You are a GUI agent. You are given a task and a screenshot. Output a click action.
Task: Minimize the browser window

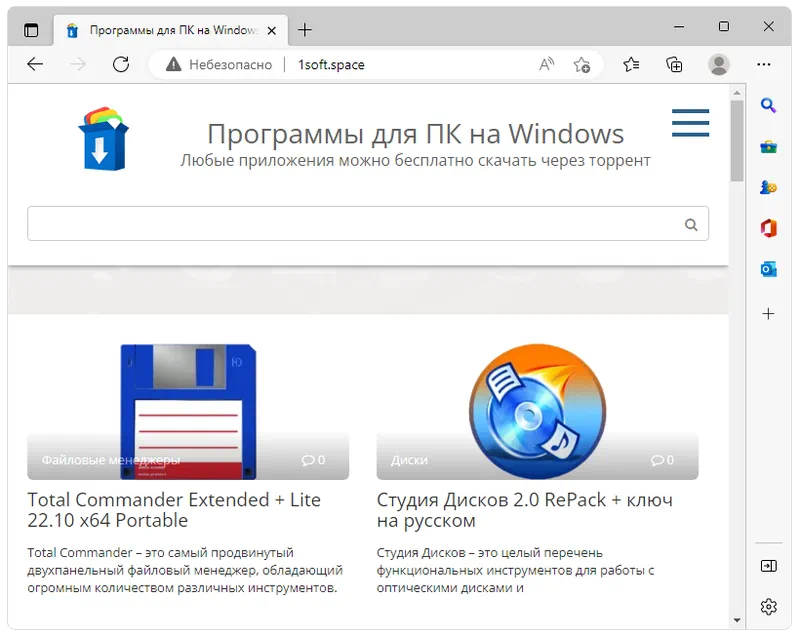click(x=679, y=27)
